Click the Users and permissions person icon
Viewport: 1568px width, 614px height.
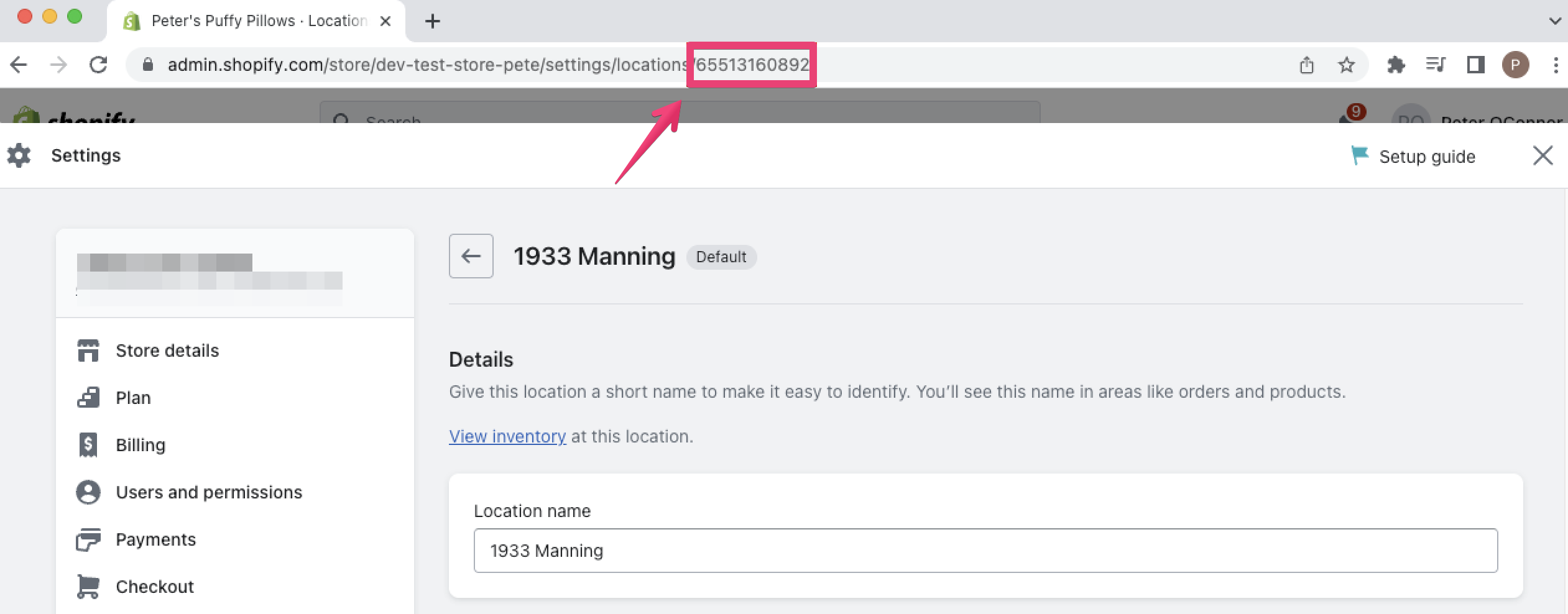(88, 492)
